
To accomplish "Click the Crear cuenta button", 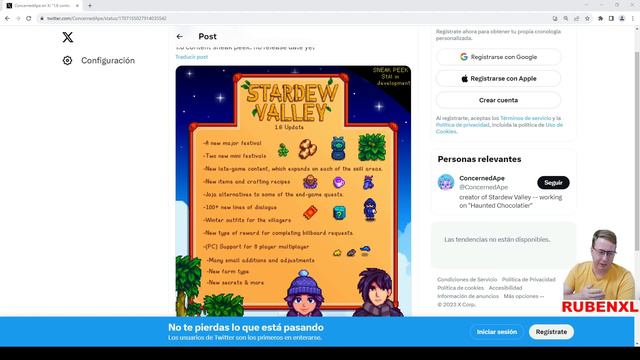I will (x=498, y=100).
